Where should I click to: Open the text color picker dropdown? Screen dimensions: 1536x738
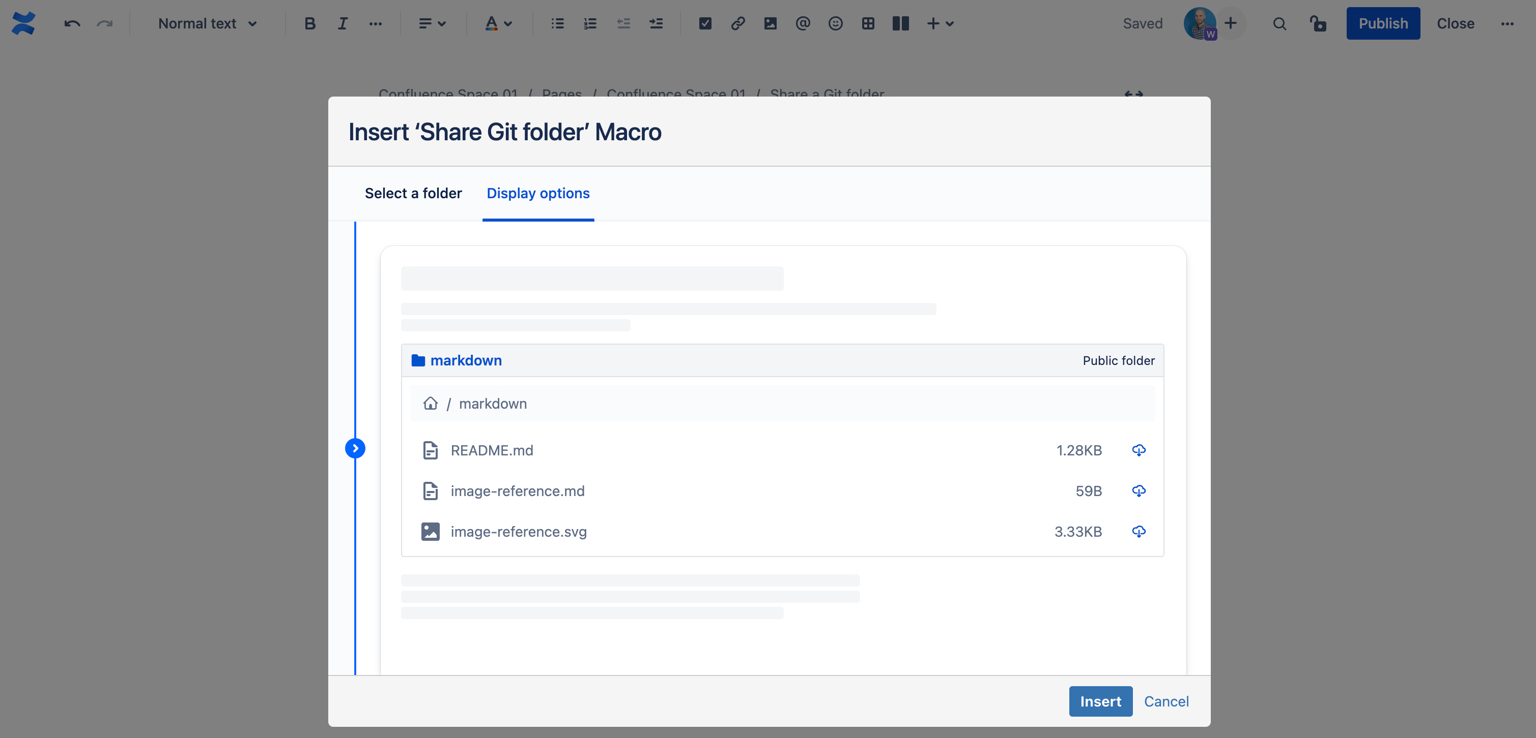tap(498, 23)
